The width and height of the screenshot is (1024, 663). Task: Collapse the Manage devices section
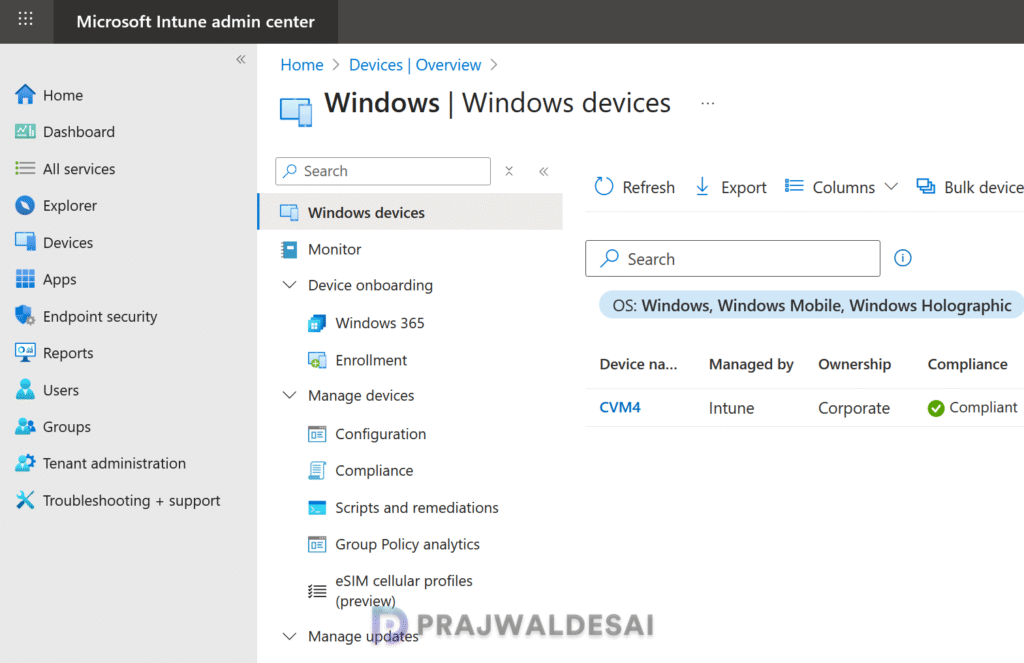coord(289,395)
